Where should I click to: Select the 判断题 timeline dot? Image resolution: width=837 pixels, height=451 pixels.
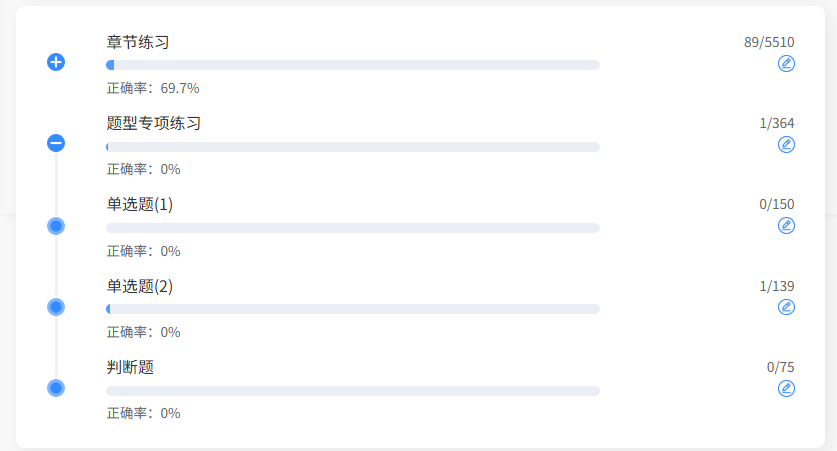(x=56, y=388)
